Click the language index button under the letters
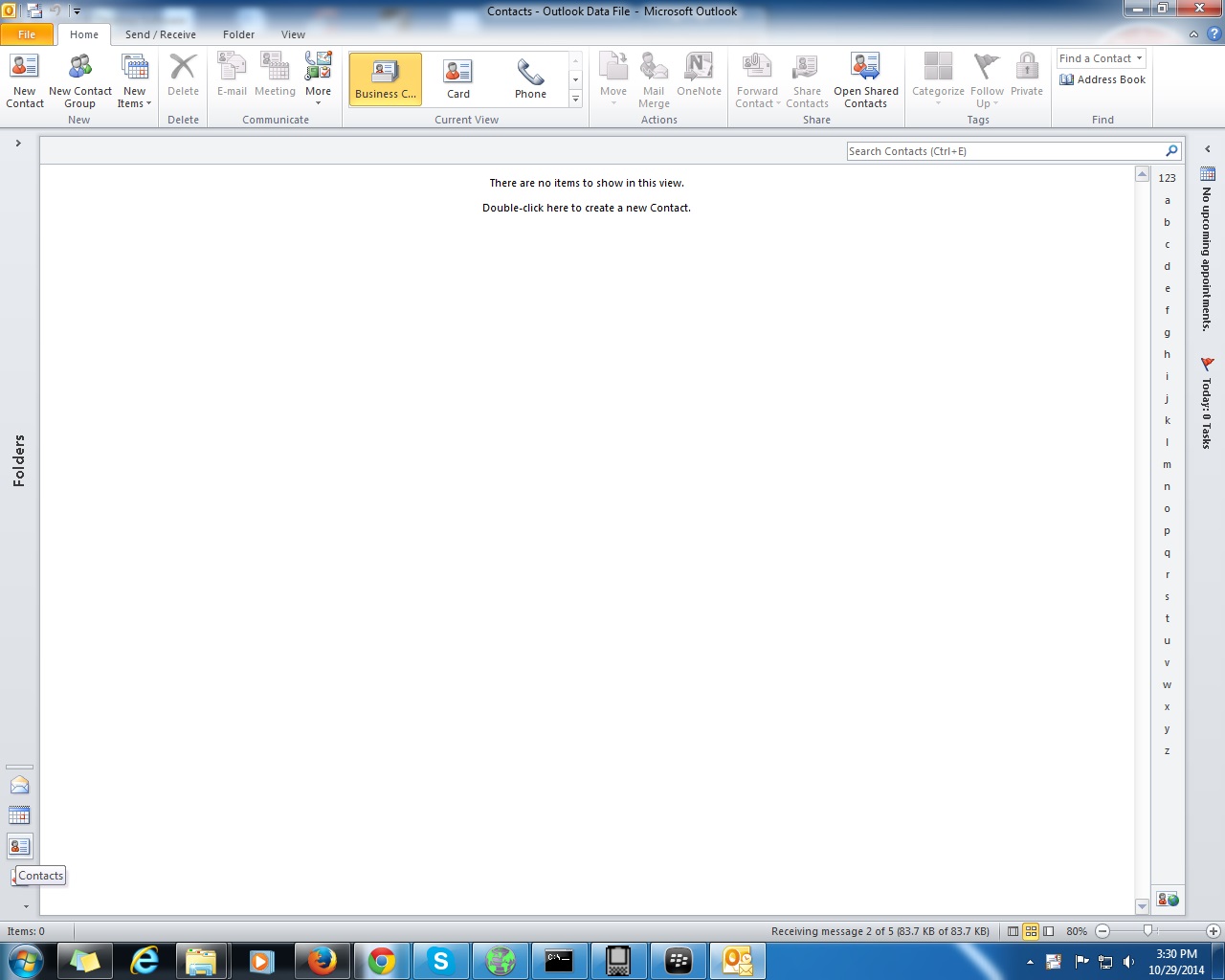This screenshot has width=1225, height=980. tap(1168, 900)
